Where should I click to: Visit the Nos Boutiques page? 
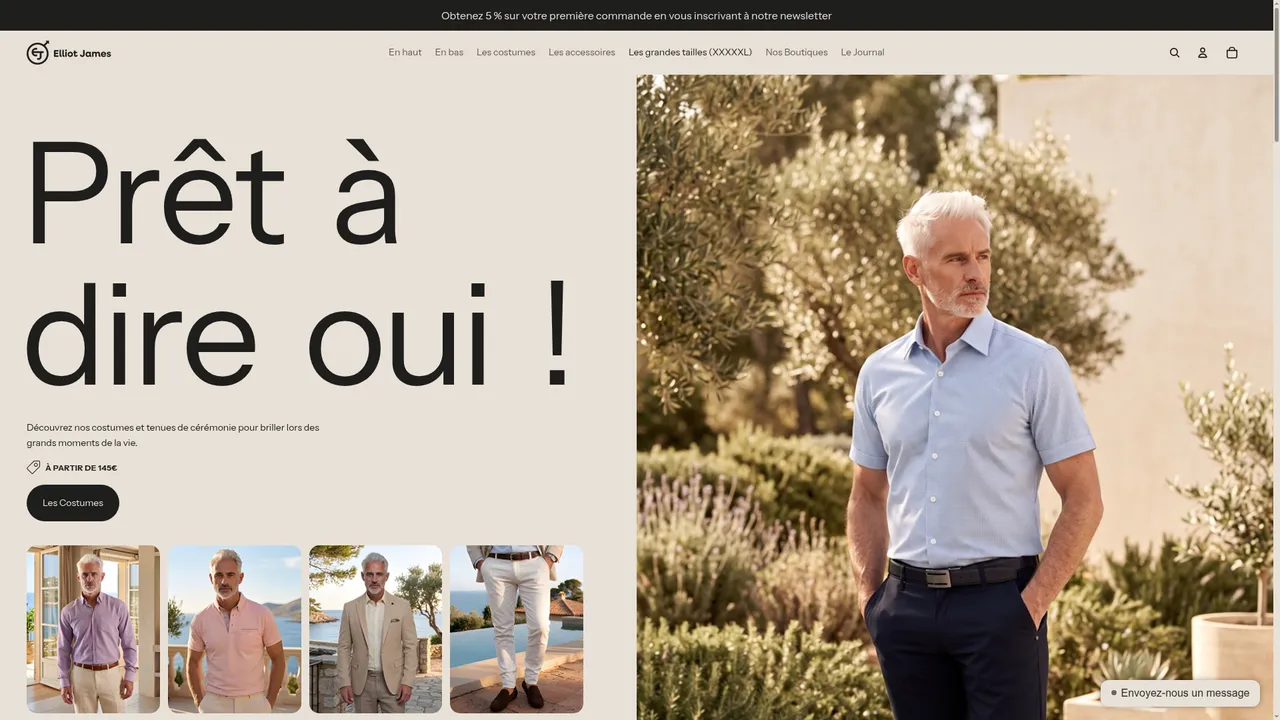point(796,52)
